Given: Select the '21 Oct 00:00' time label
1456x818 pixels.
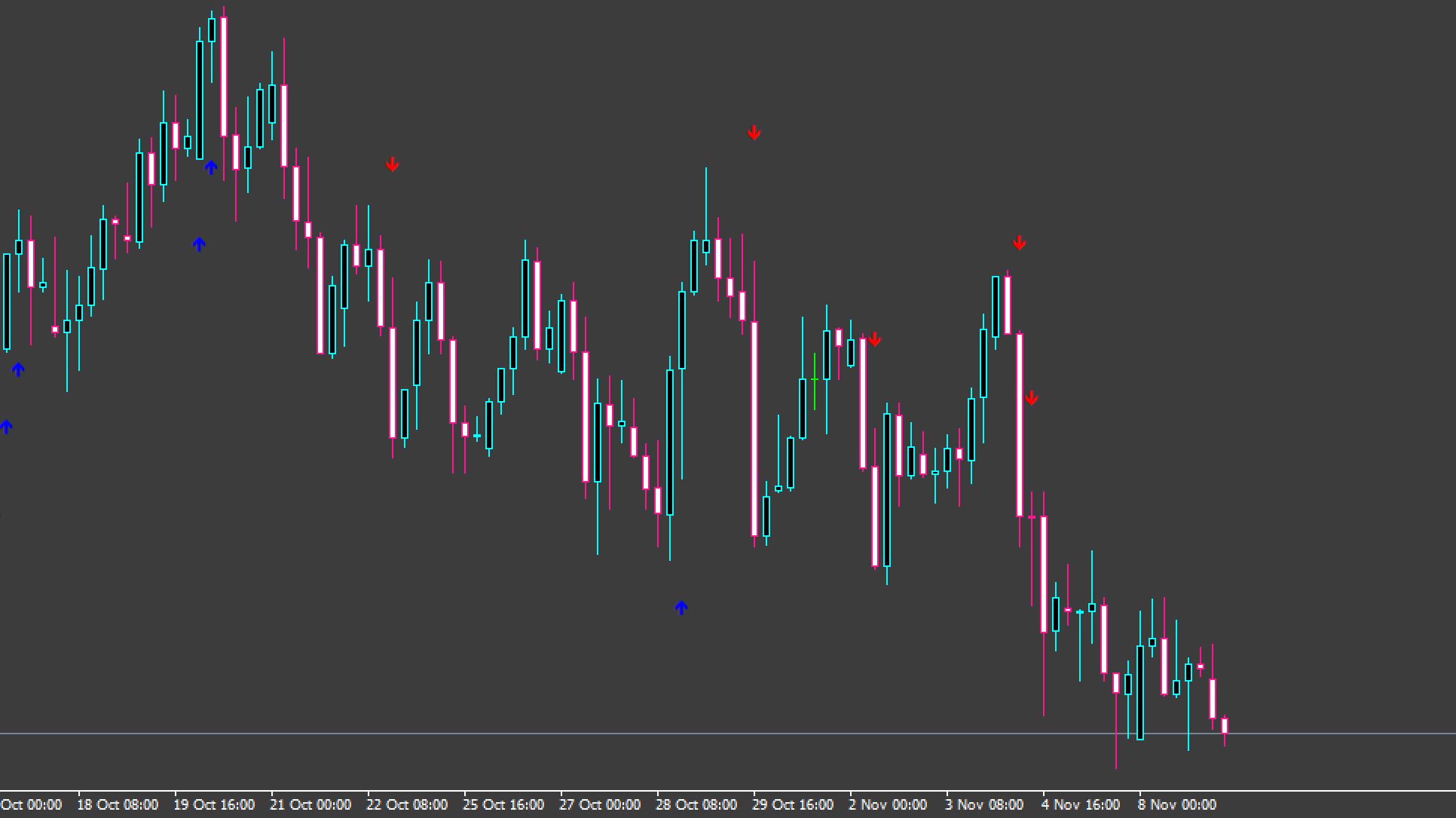Looking at the screenshot, I should pyautogui.click(x=310, y=804).
